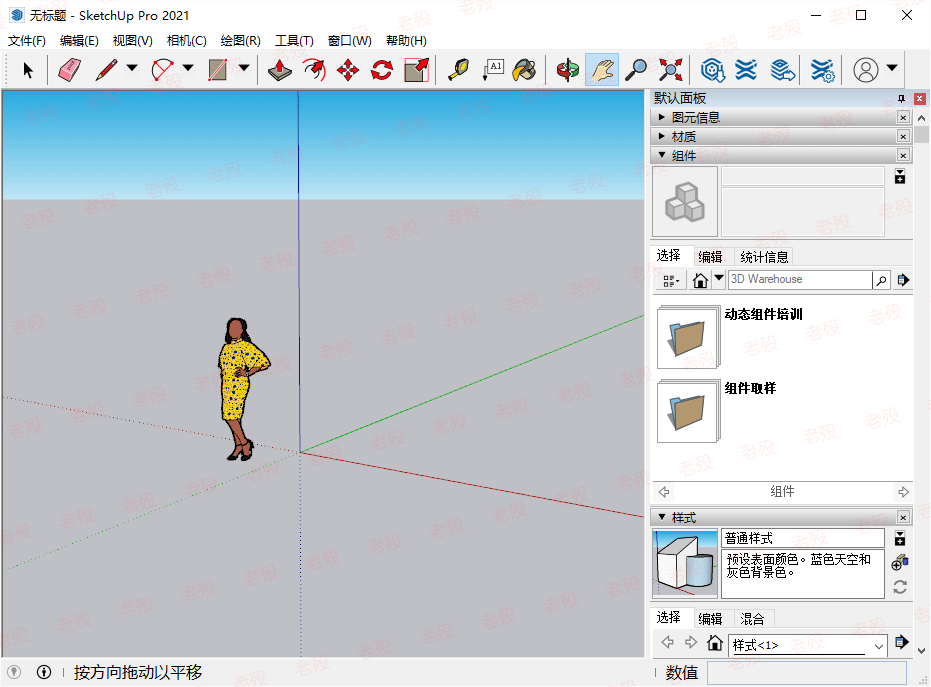Choose the Rotate tool

382,70
